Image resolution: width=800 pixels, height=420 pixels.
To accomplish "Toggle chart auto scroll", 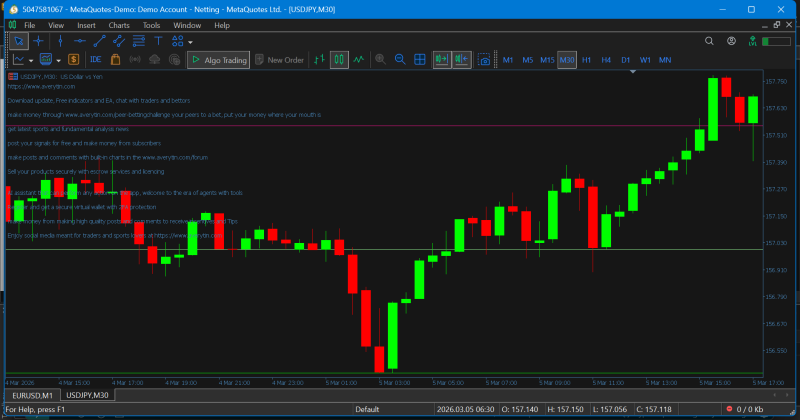I will (x=442, y=60).
